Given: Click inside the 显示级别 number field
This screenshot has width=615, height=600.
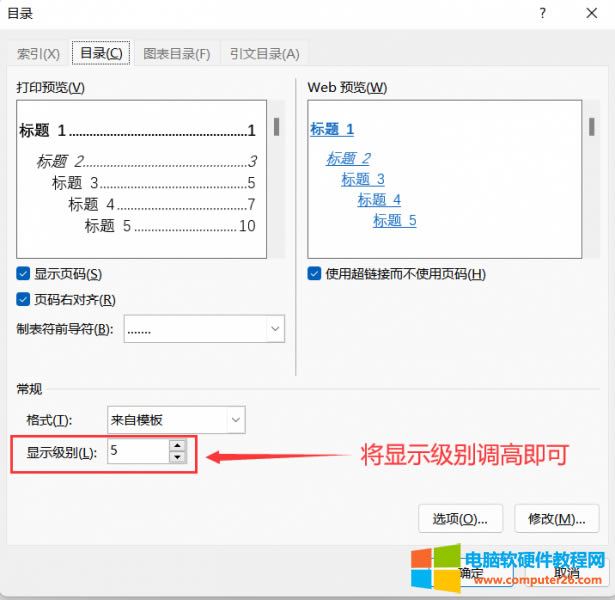Looking at the screenshot, I should (x=136, y=452).
